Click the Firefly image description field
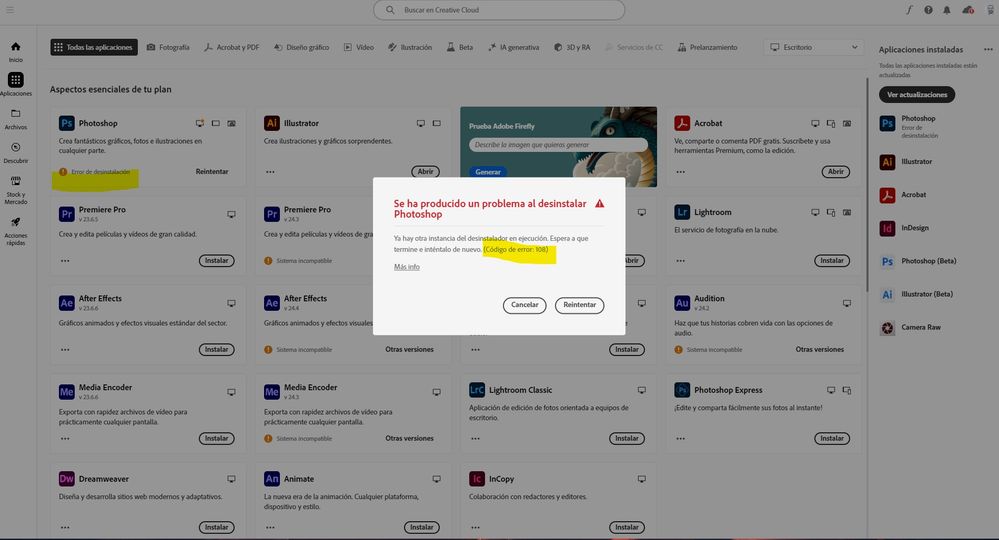The image size is (999, 540). (558, 145)
